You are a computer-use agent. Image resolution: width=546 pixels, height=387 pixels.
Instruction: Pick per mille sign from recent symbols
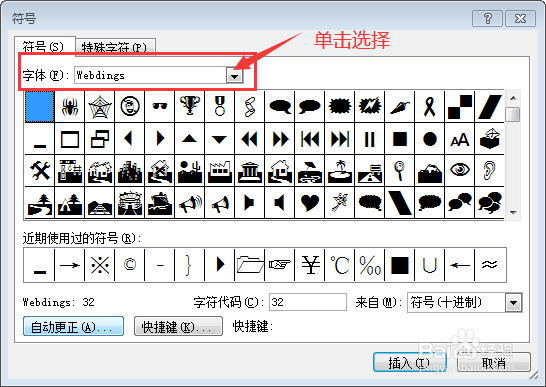[369, 265]
